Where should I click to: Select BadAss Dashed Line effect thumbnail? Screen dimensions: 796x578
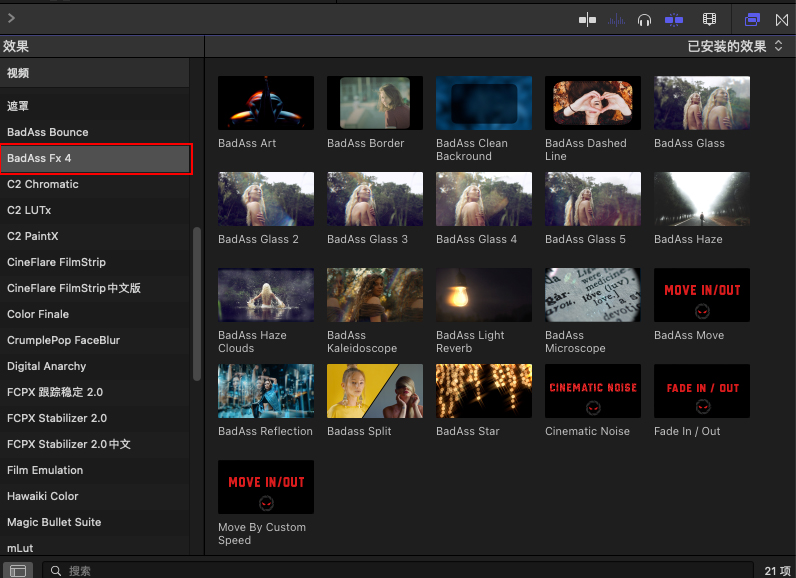click(x=593, y=103)
